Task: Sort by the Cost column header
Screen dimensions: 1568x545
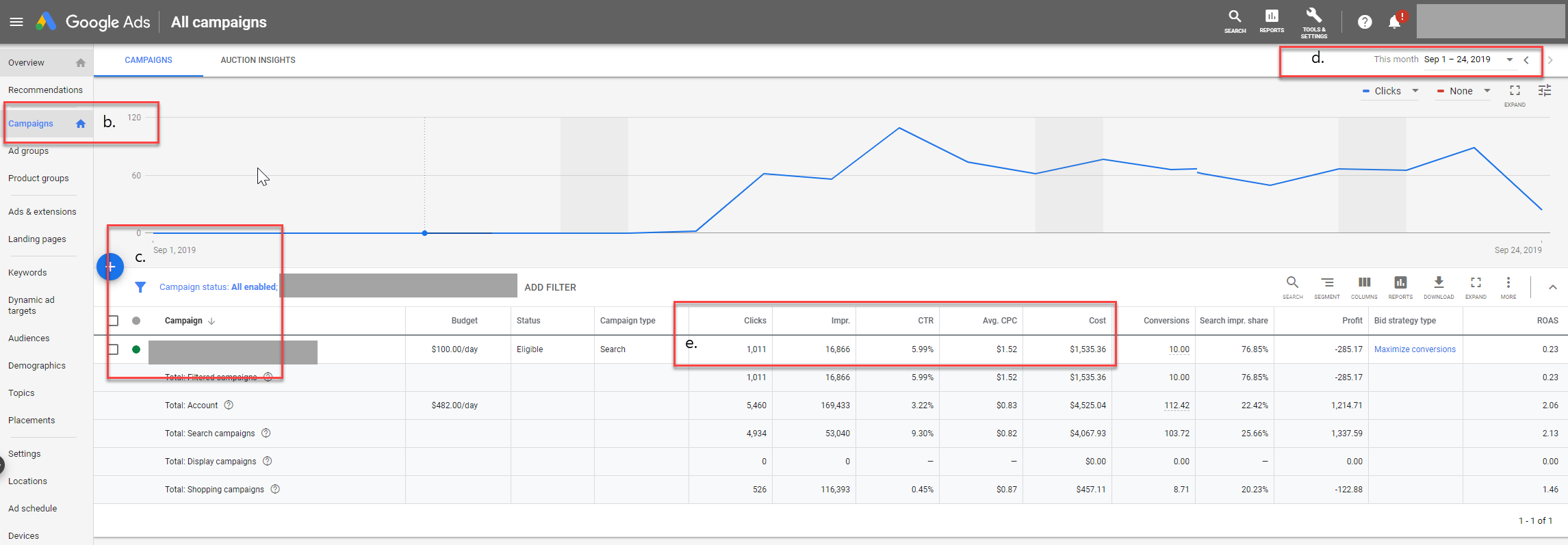Action: [x=1097, y=321]
